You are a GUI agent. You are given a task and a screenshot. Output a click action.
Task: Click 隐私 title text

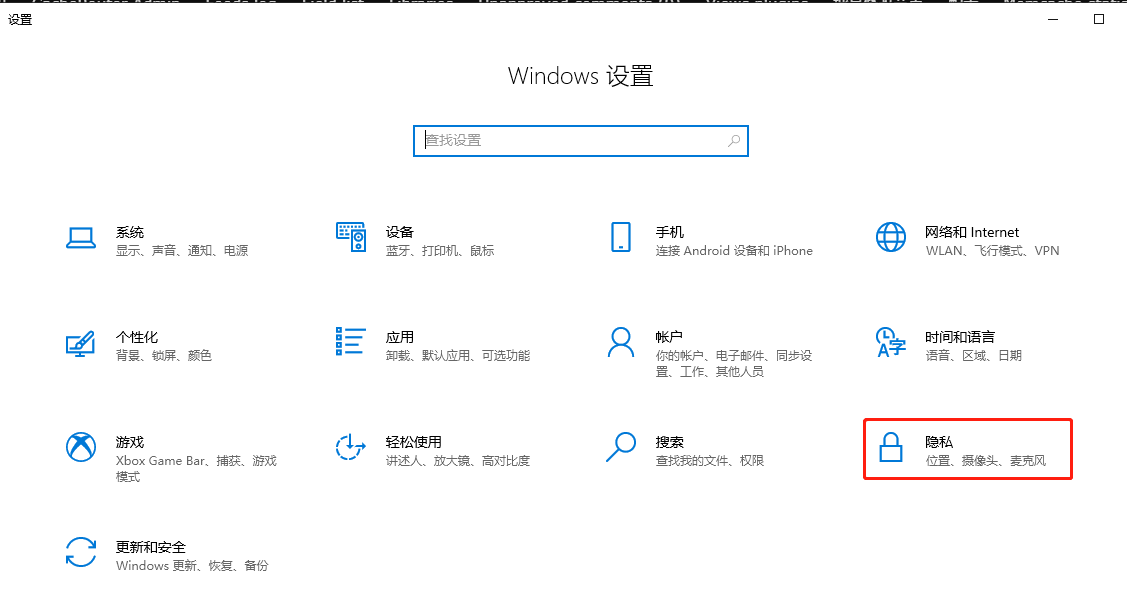pos(939,442)
